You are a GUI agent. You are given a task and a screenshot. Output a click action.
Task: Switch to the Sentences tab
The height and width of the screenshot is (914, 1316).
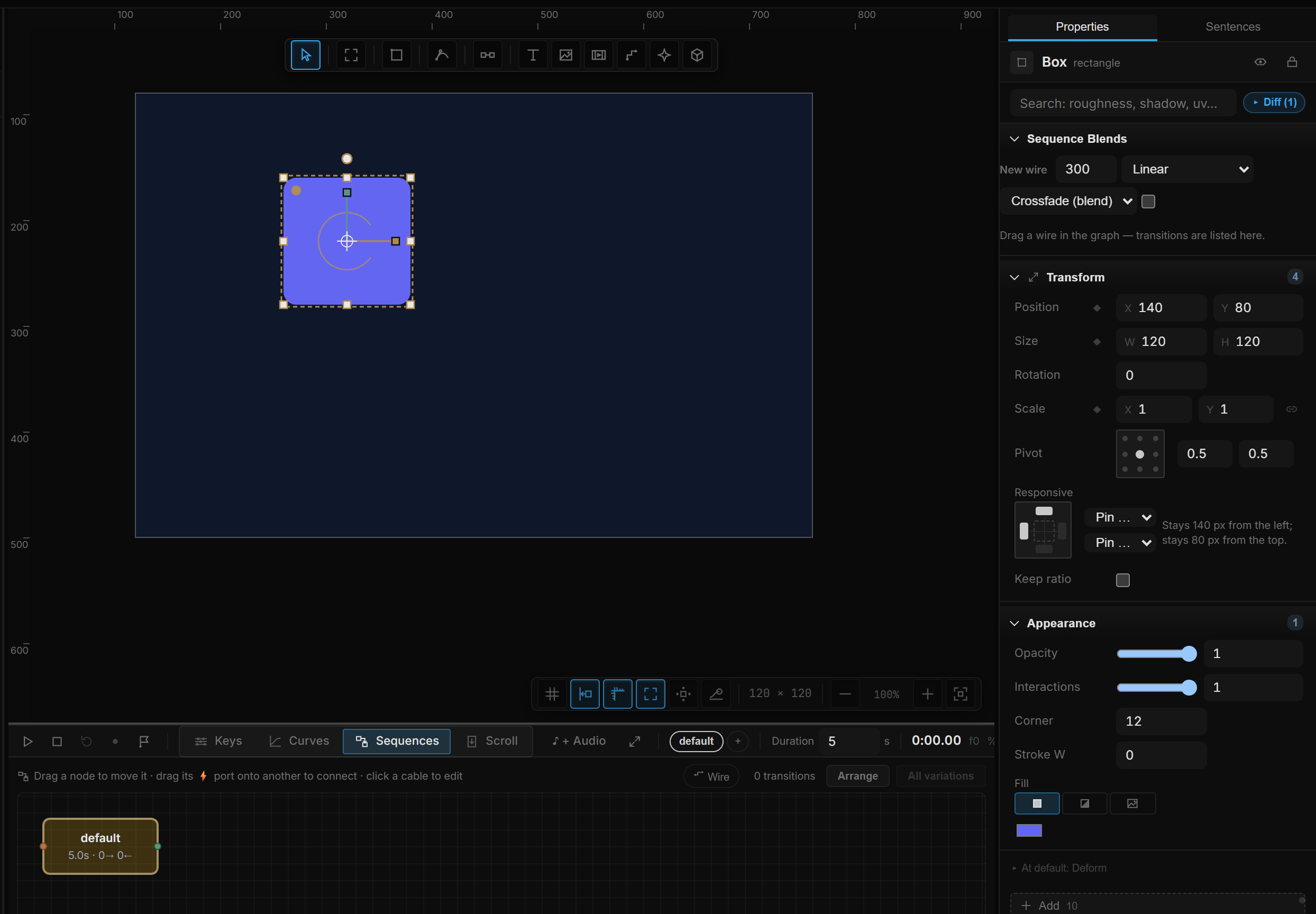(x=1232, y=27)
